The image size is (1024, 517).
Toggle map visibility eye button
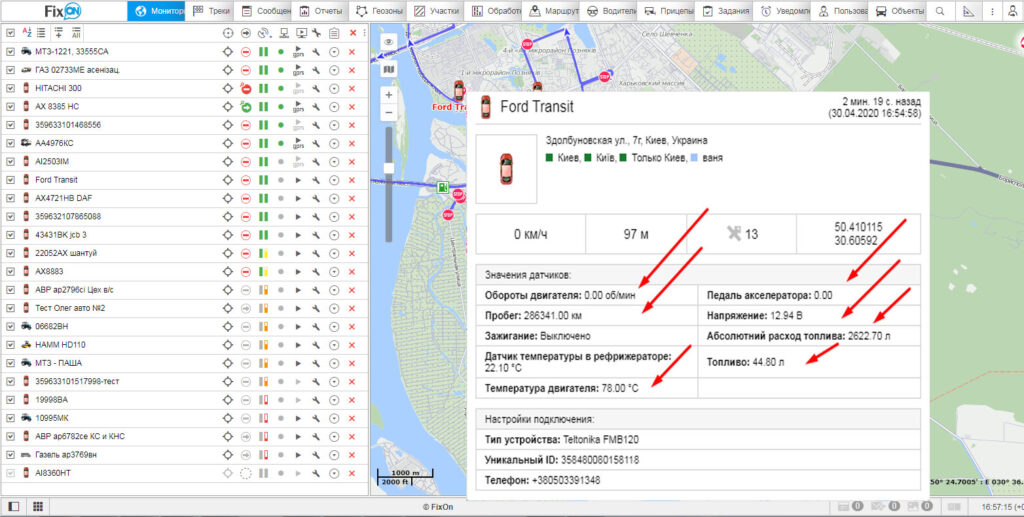388,41
